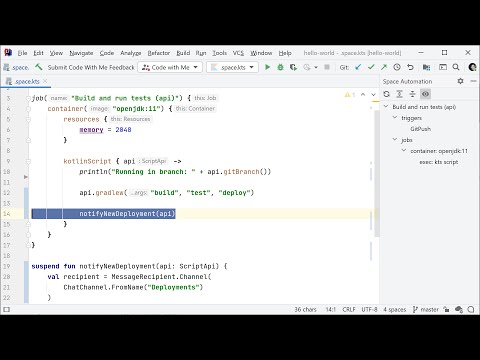This screenshot has width=480, height=360.
Task: Hide the Space Automation panel
Action: coord(473,81)
